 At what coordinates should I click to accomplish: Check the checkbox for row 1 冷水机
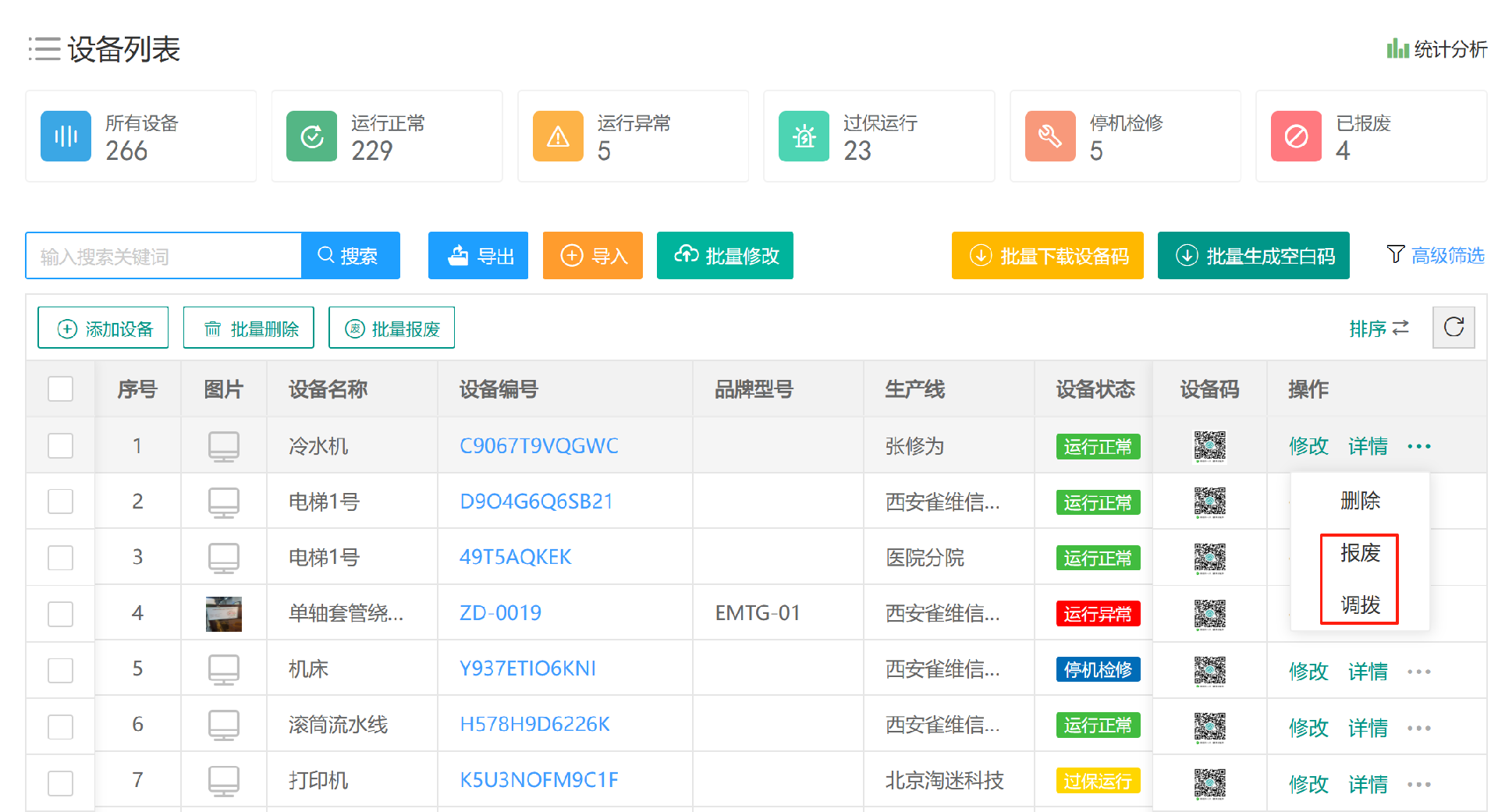60,445
